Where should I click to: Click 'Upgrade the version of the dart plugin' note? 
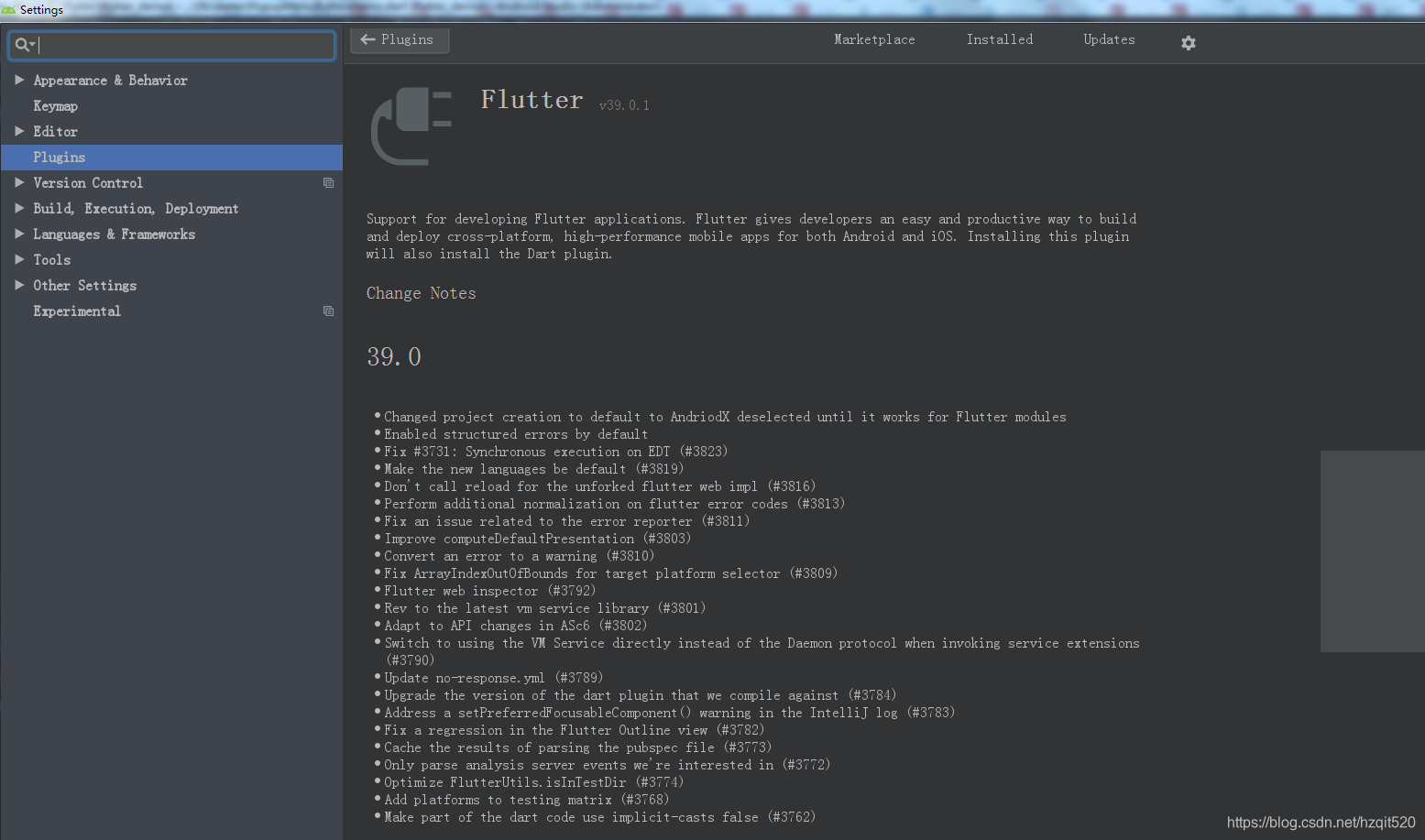640,695
